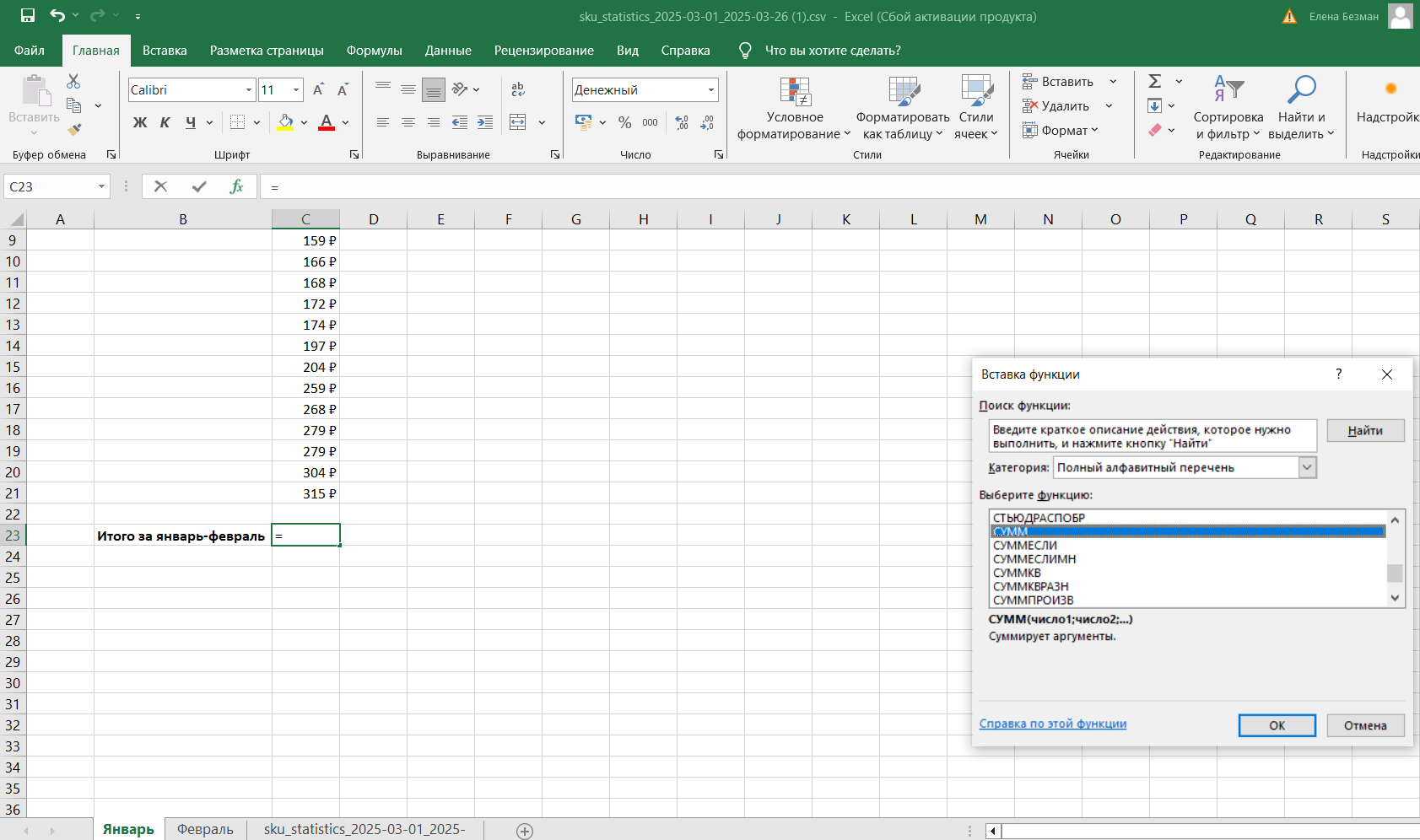1420x840 pixels.
Task: Open Find and Select magnifier icon
Action: [1301, 90]
